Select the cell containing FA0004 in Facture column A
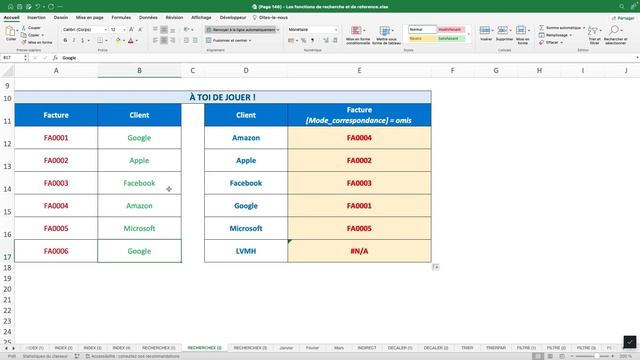This screenshot has width=640, height=360. [x=56, y=206]
